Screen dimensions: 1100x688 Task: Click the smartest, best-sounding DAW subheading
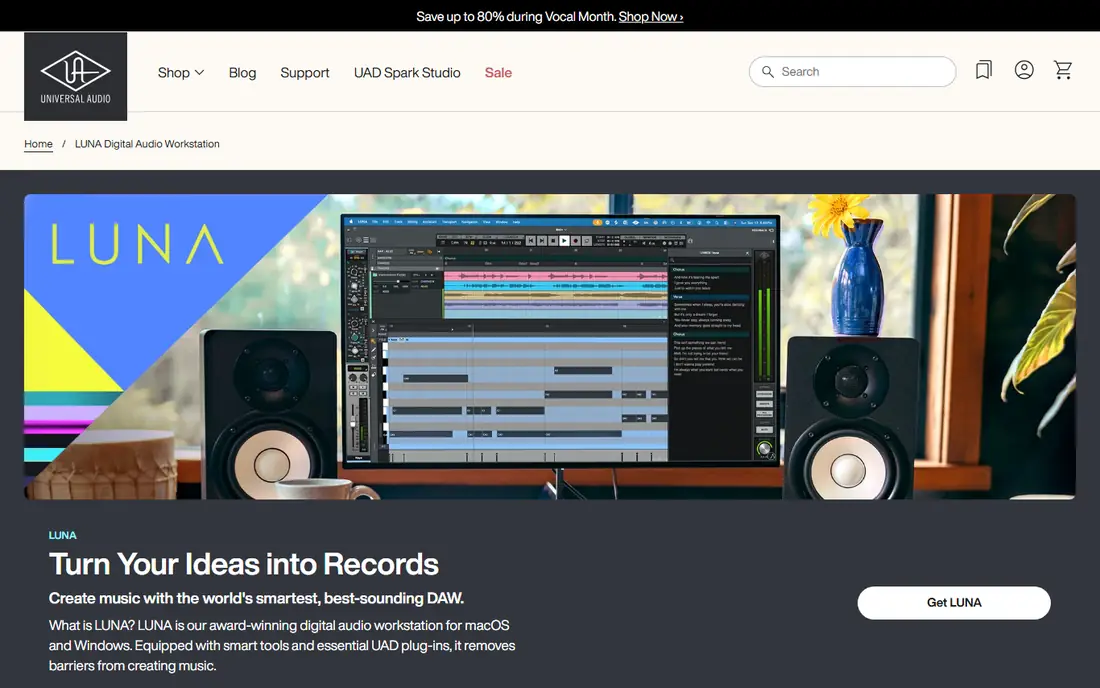[x=256, y=598]
